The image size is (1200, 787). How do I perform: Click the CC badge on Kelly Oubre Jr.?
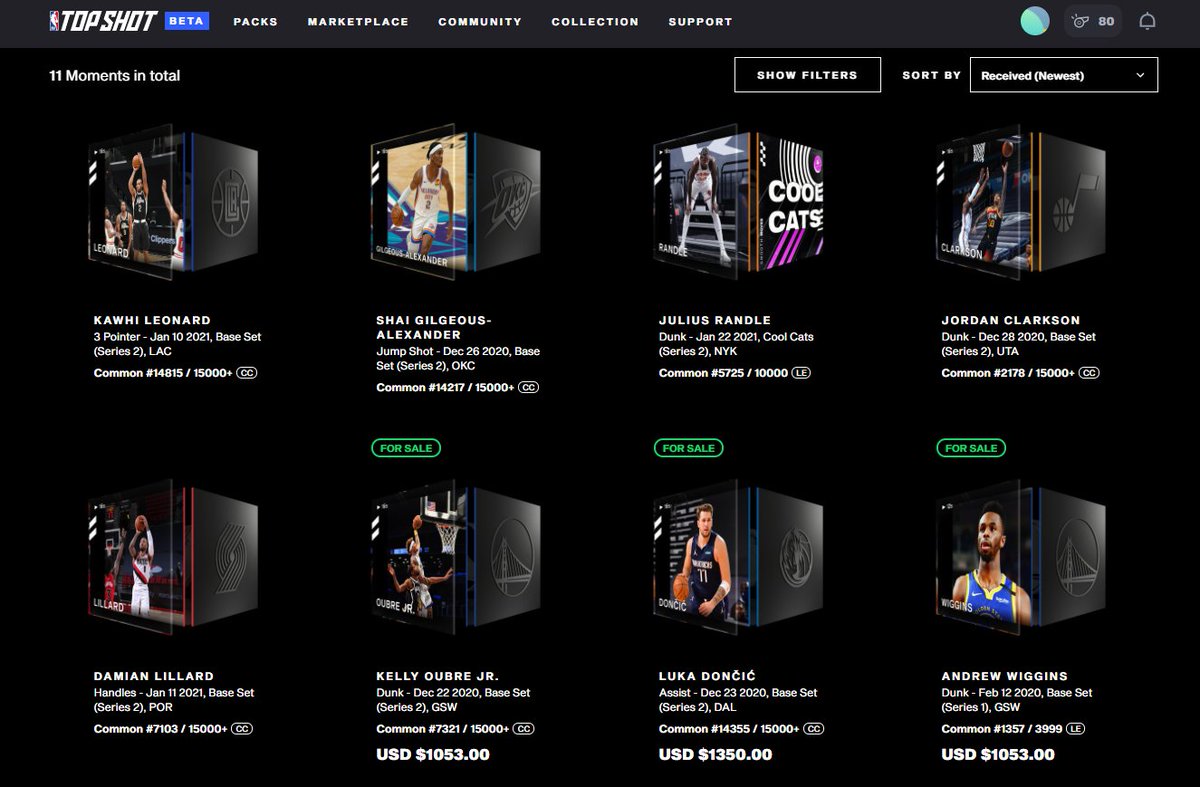click(523, 729)
